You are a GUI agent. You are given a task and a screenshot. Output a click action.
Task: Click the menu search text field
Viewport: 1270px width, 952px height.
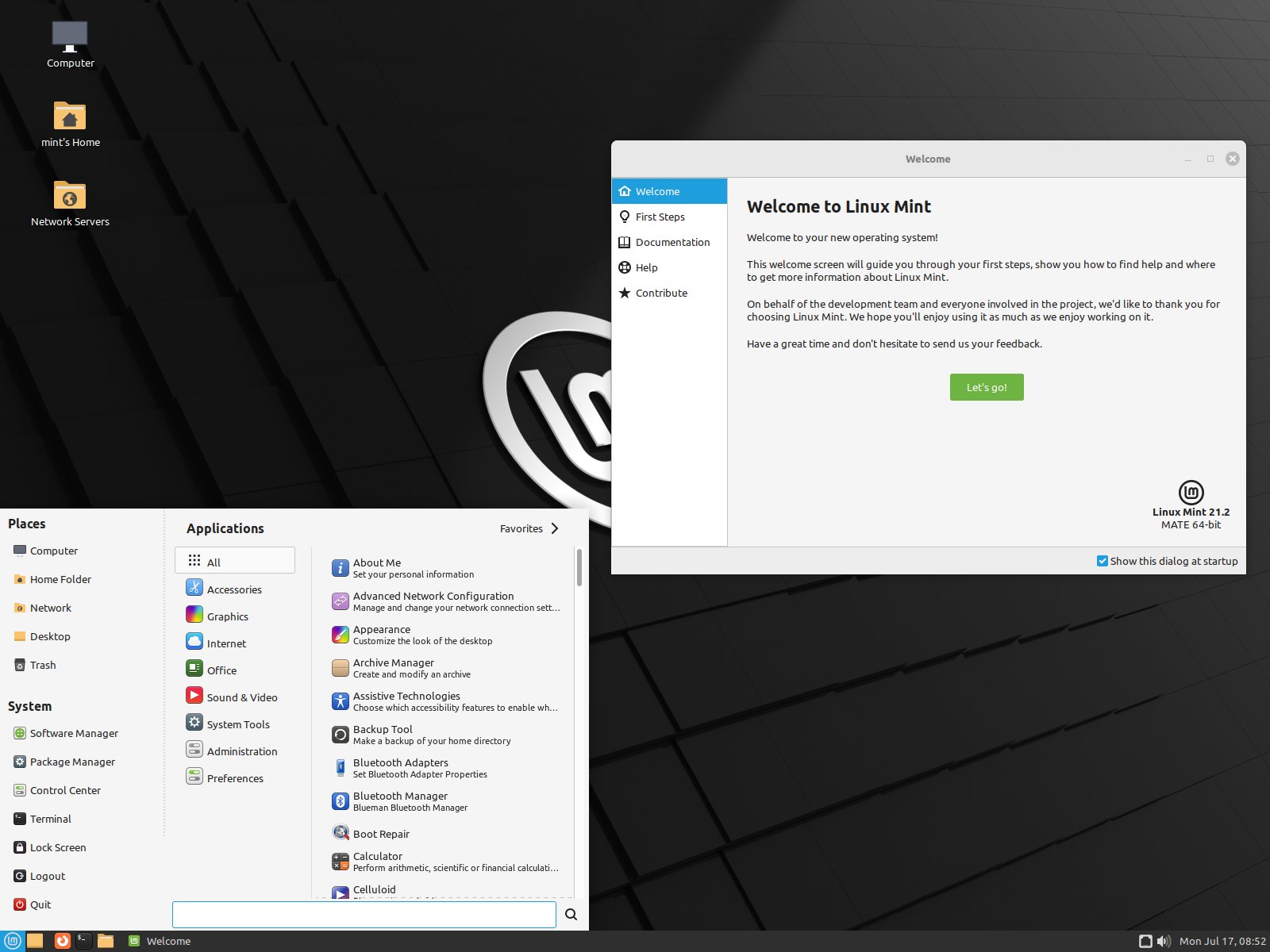(x=364, y=915)
